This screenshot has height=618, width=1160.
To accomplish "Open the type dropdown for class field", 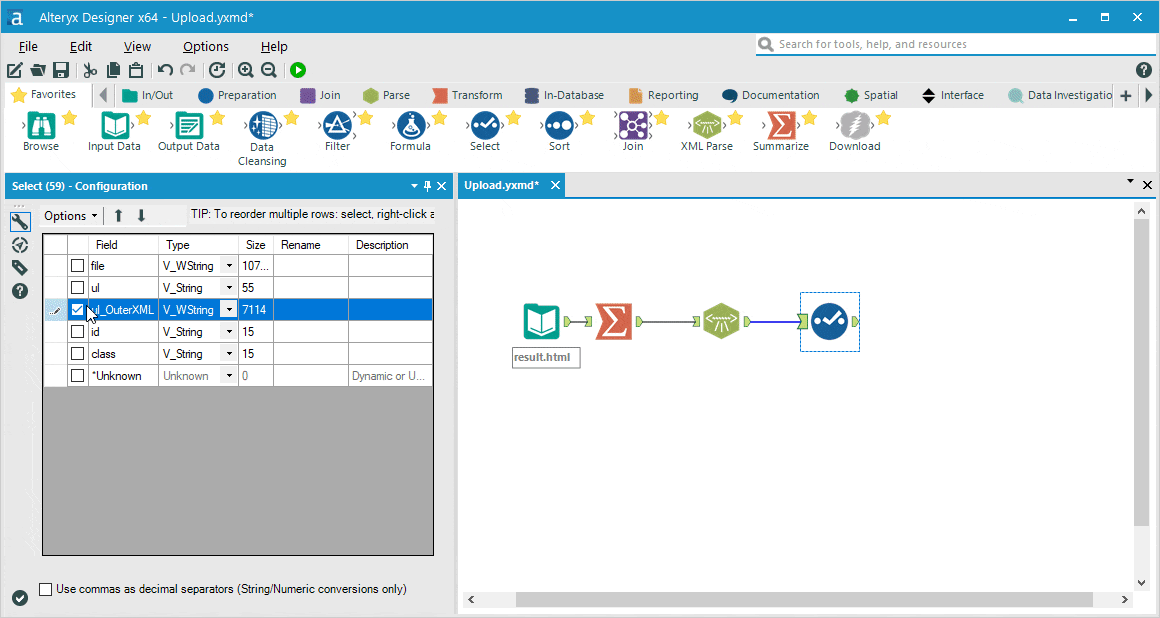I will click(x=229, y=355).
